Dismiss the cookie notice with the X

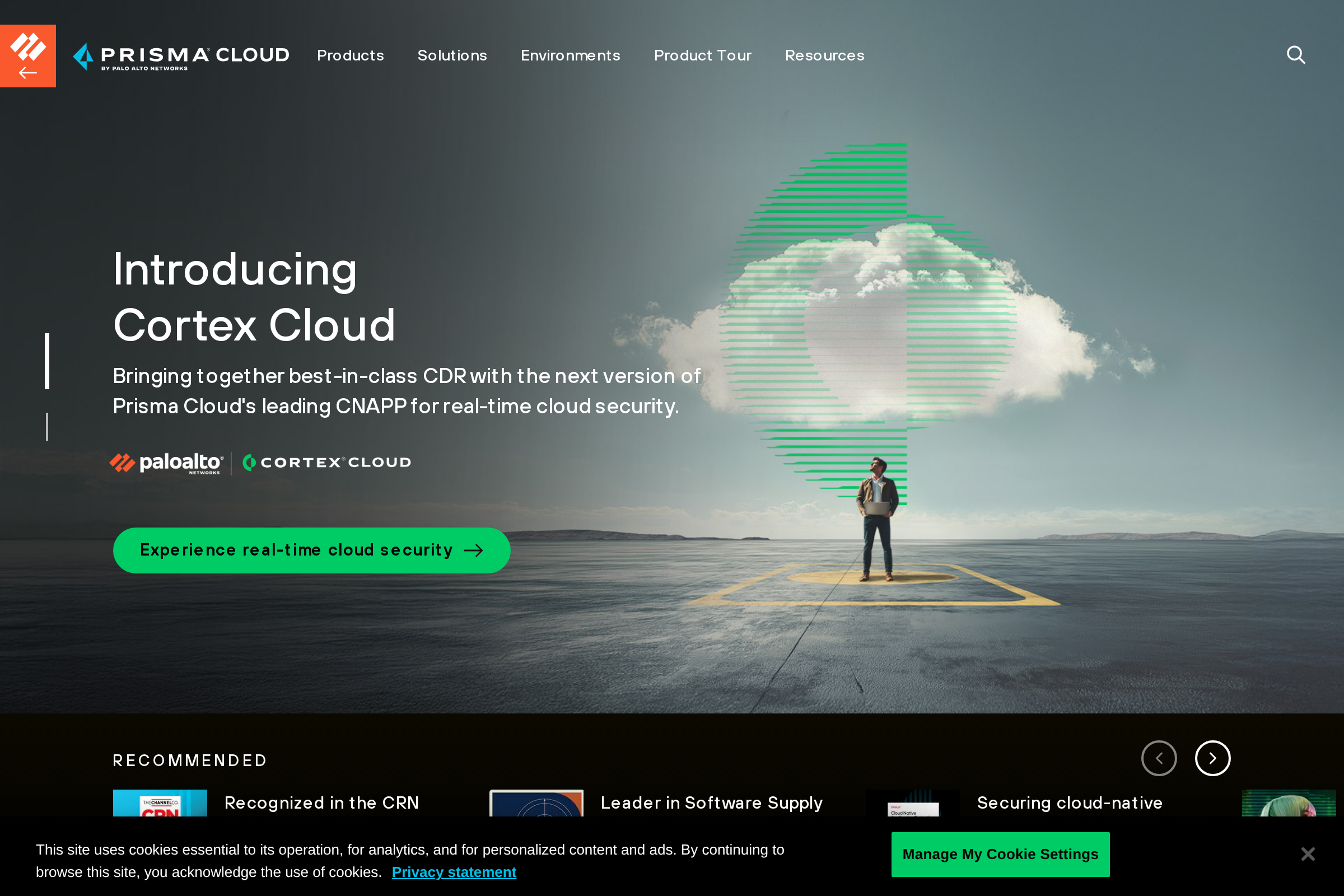tap(1308, 853)
